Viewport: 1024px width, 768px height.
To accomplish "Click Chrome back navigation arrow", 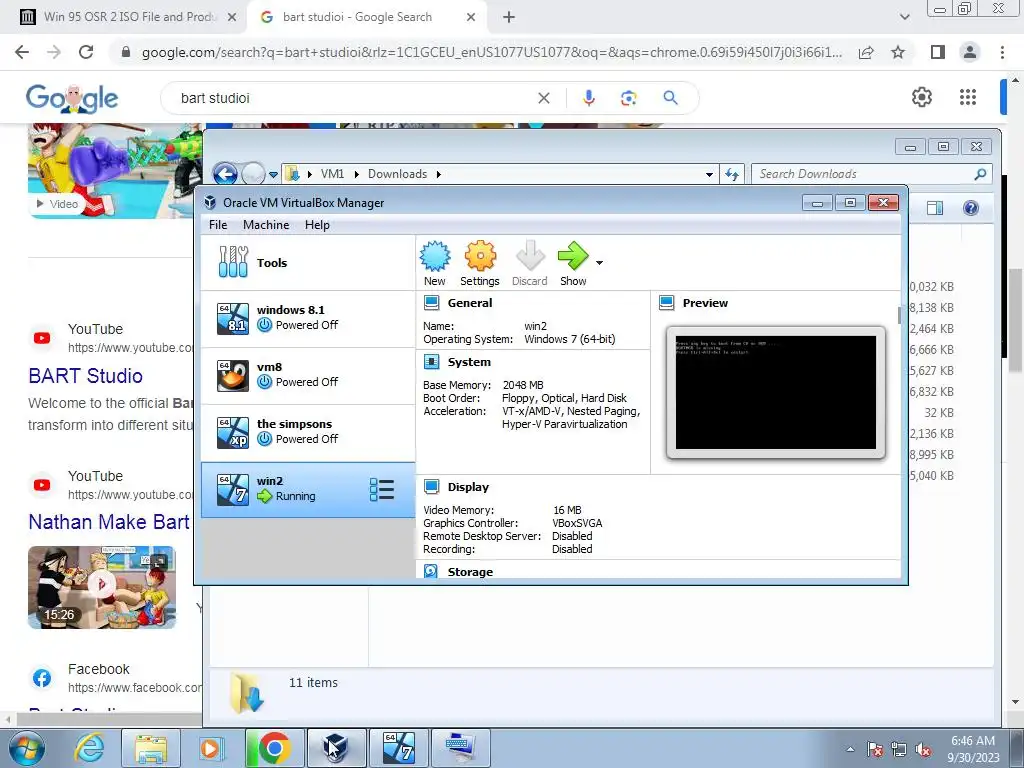I will tap(22, 52).
